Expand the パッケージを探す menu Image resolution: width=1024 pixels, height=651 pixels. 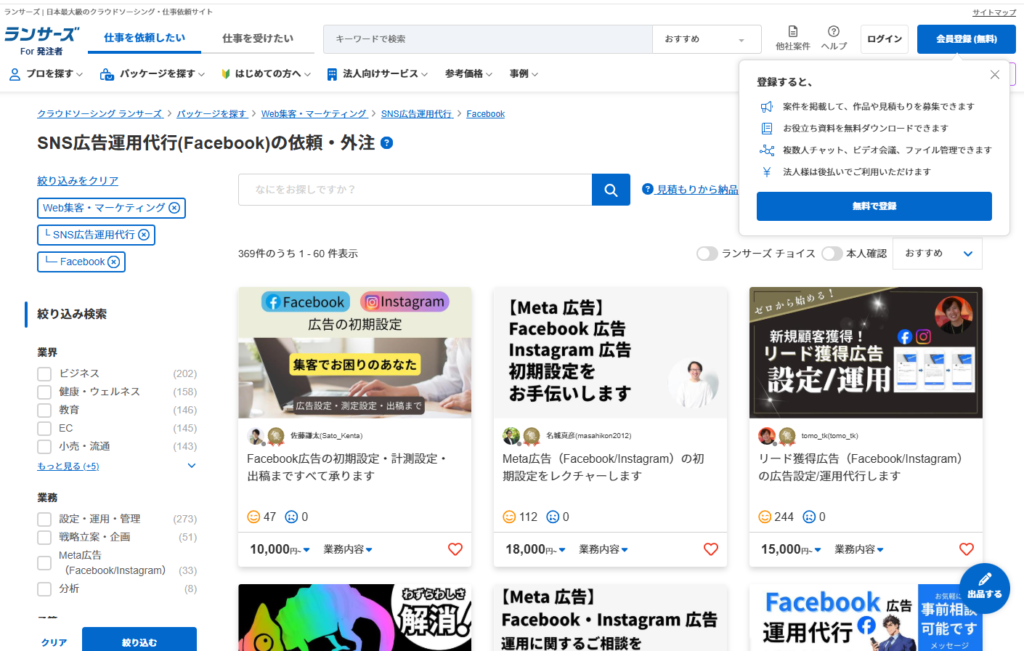pos(152,74)
